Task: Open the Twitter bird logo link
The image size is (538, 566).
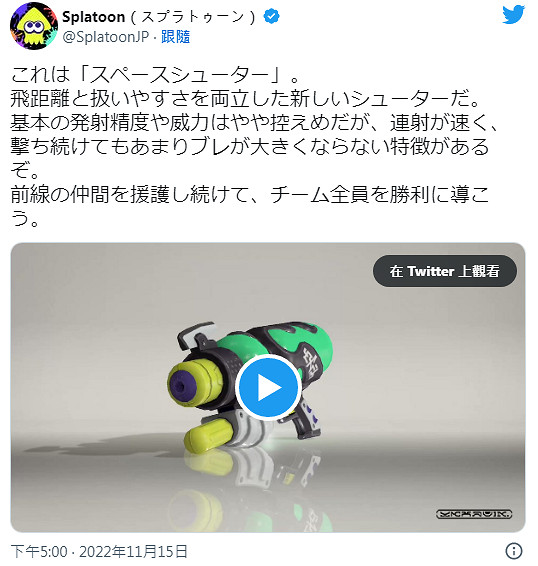Action: tap(513, 15)
